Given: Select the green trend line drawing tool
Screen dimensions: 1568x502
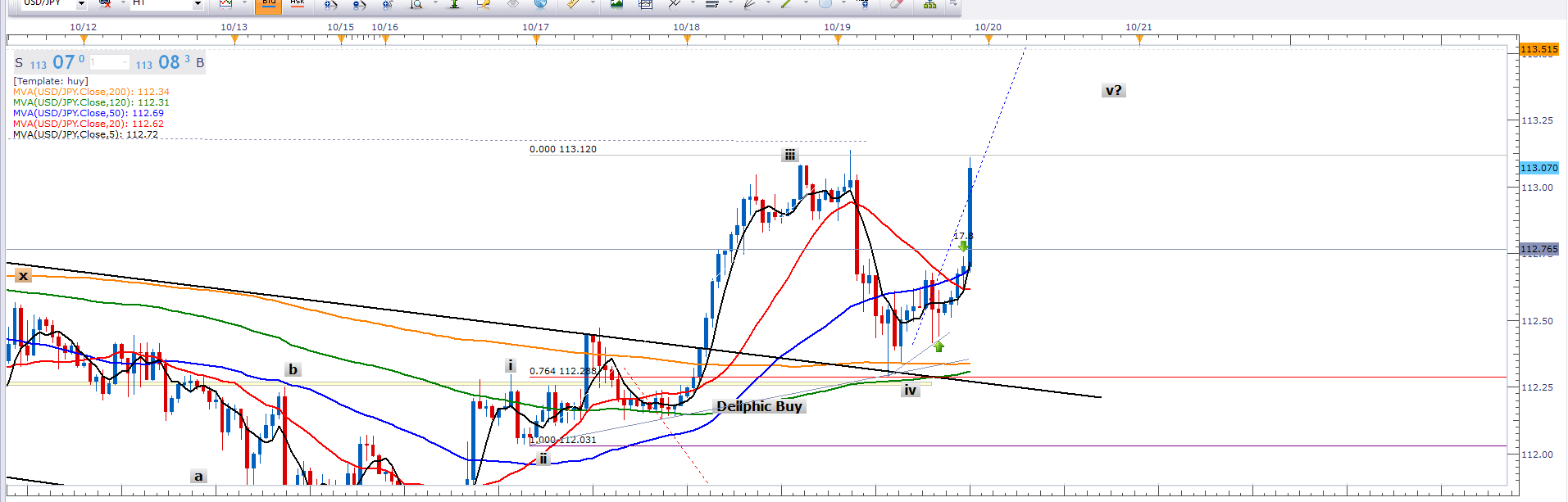Looking at the screenshot, I should coord(785,4).
